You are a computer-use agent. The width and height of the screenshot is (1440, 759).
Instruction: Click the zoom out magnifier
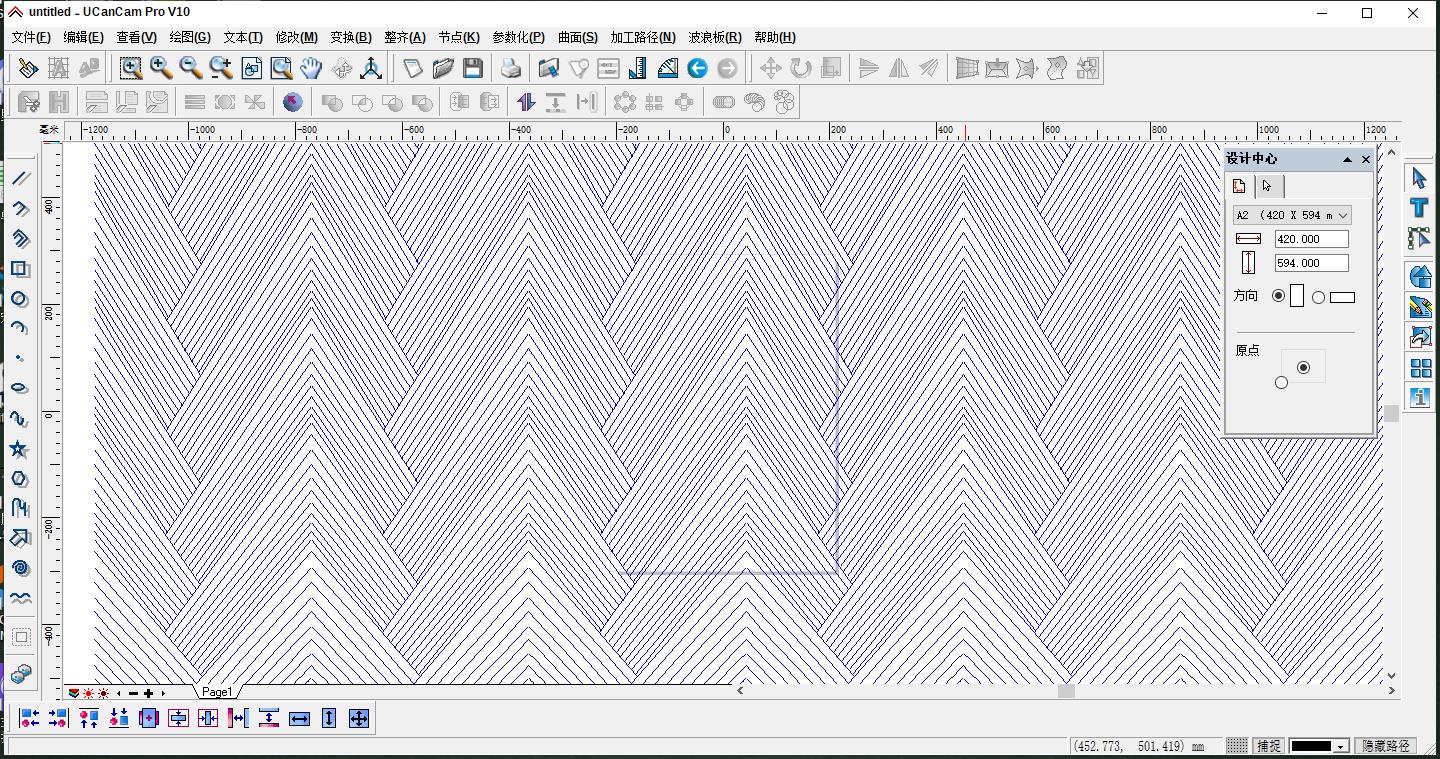click(191, 68)
